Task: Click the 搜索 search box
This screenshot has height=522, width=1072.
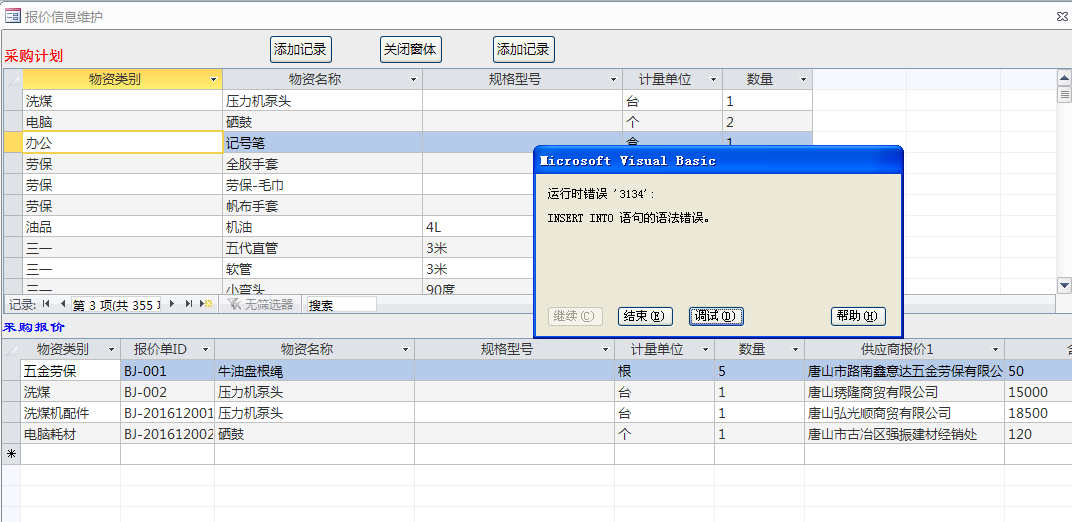Action: coord(340,304)
